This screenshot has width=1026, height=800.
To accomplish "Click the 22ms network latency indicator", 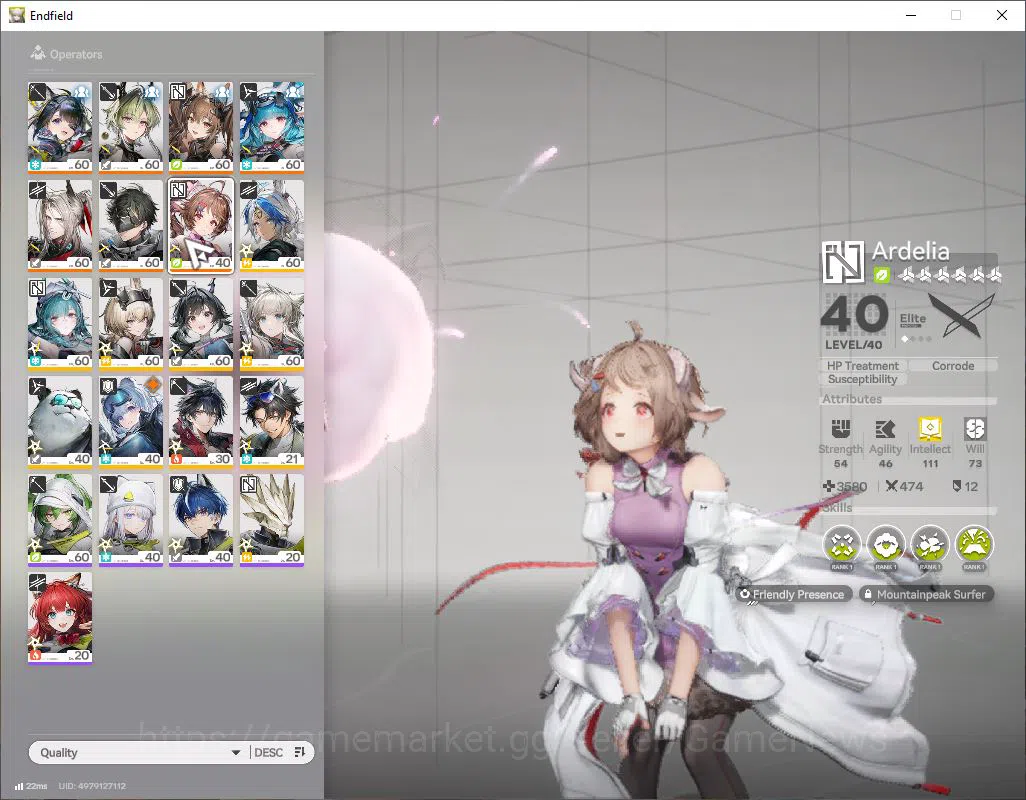I will [31, 786].
